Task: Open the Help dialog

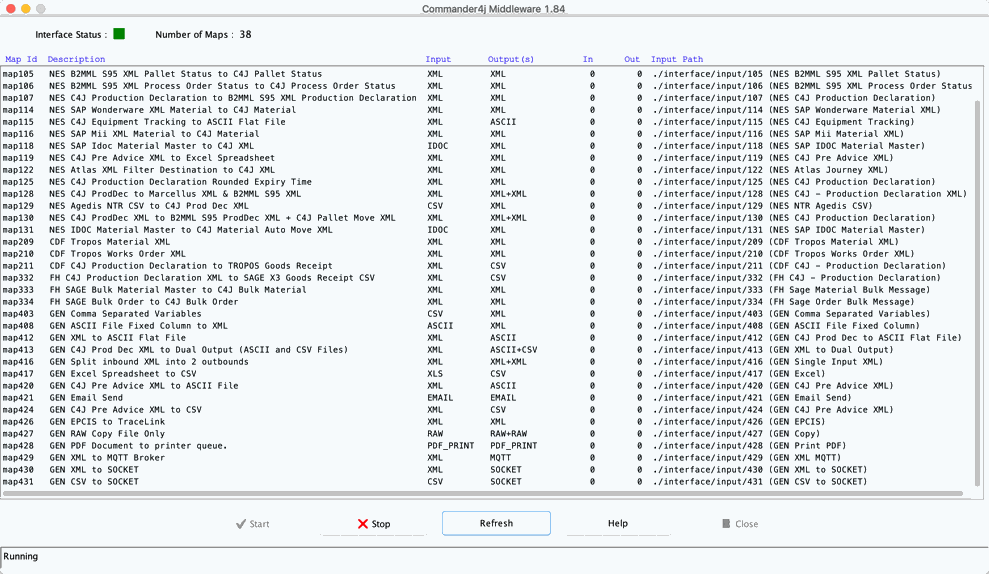Action: pyautogui.click(x=617, y=523)
